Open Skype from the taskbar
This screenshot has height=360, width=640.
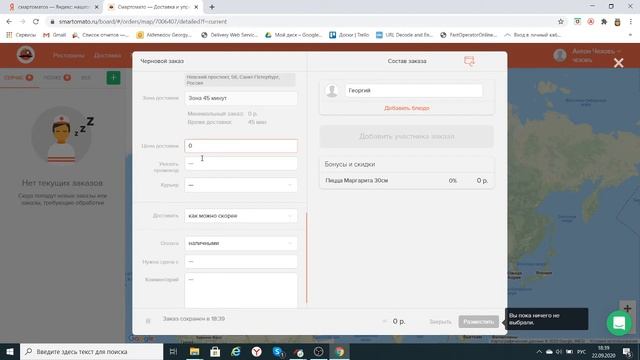pyautogui.click(x=278, y=351)
